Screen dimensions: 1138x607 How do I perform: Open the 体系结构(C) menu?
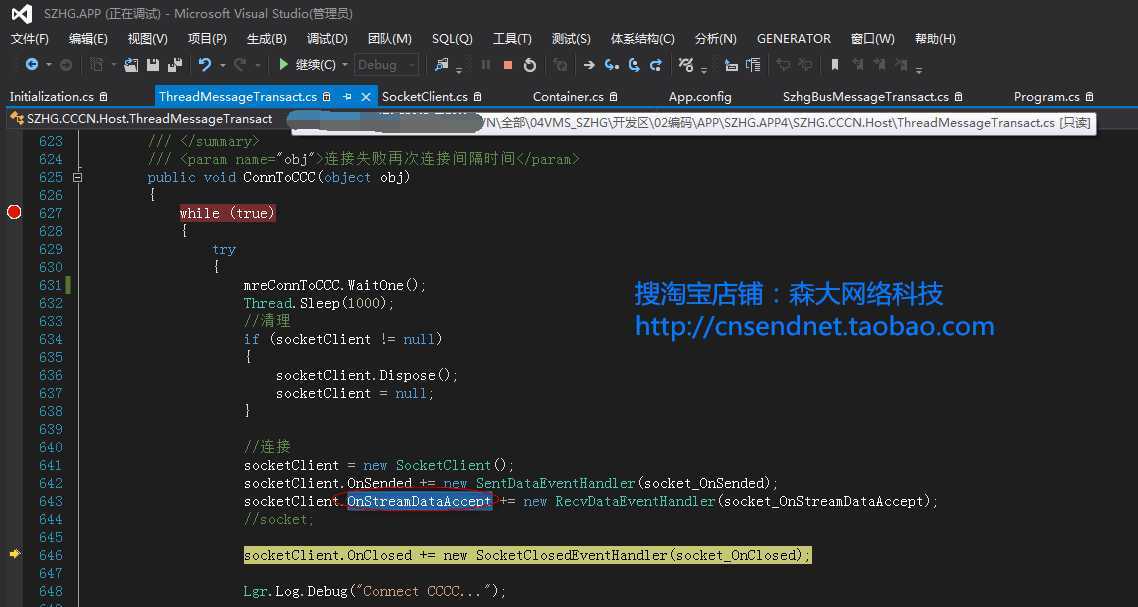(x=642, y=38)
